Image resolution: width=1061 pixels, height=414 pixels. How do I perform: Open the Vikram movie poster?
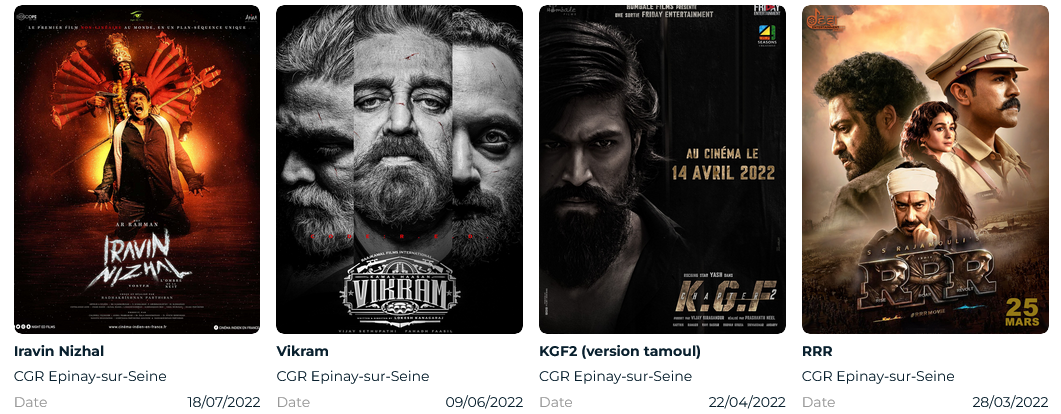tap(399, 169)
